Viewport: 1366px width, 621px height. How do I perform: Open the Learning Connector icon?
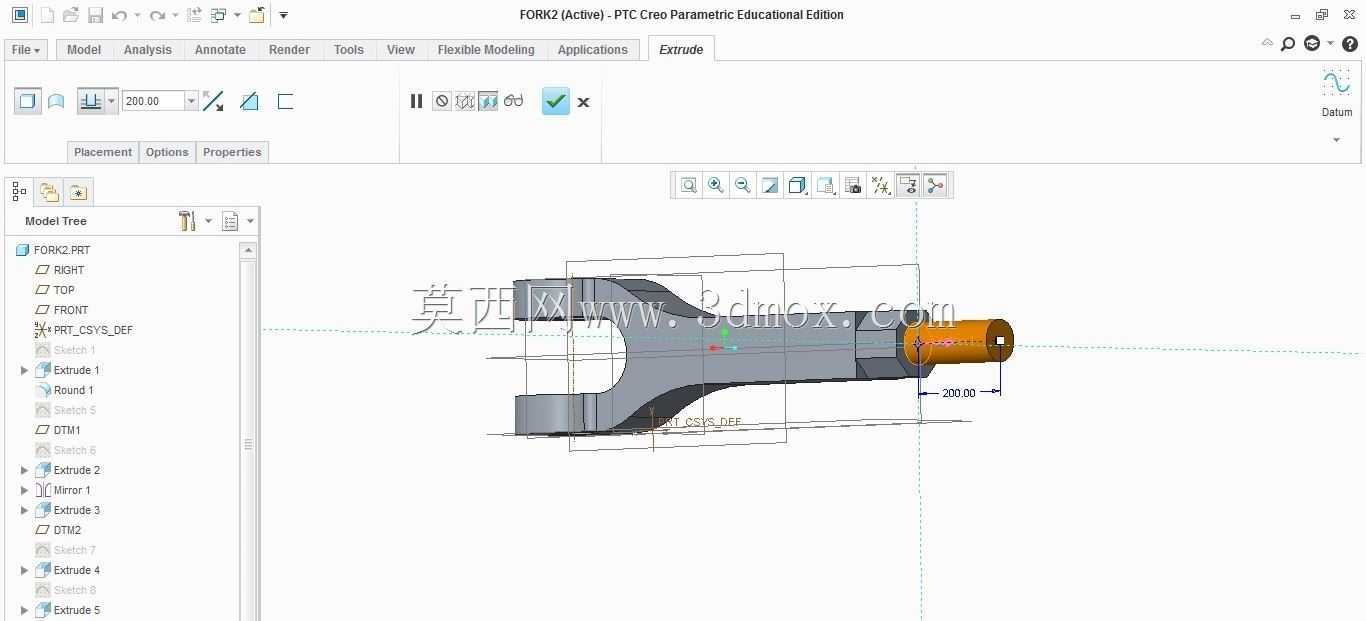[x=1312, y=44]
